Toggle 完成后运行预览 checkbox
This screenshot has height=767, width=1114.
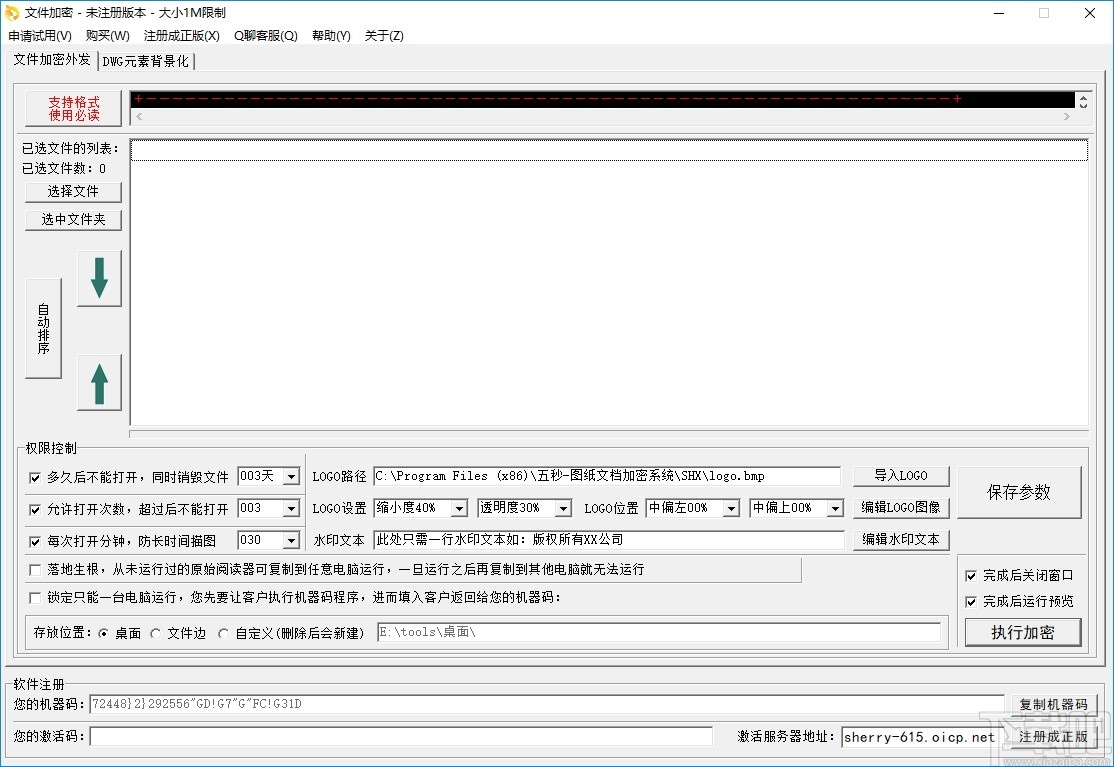pyautogui.click(x=971, y=602)
